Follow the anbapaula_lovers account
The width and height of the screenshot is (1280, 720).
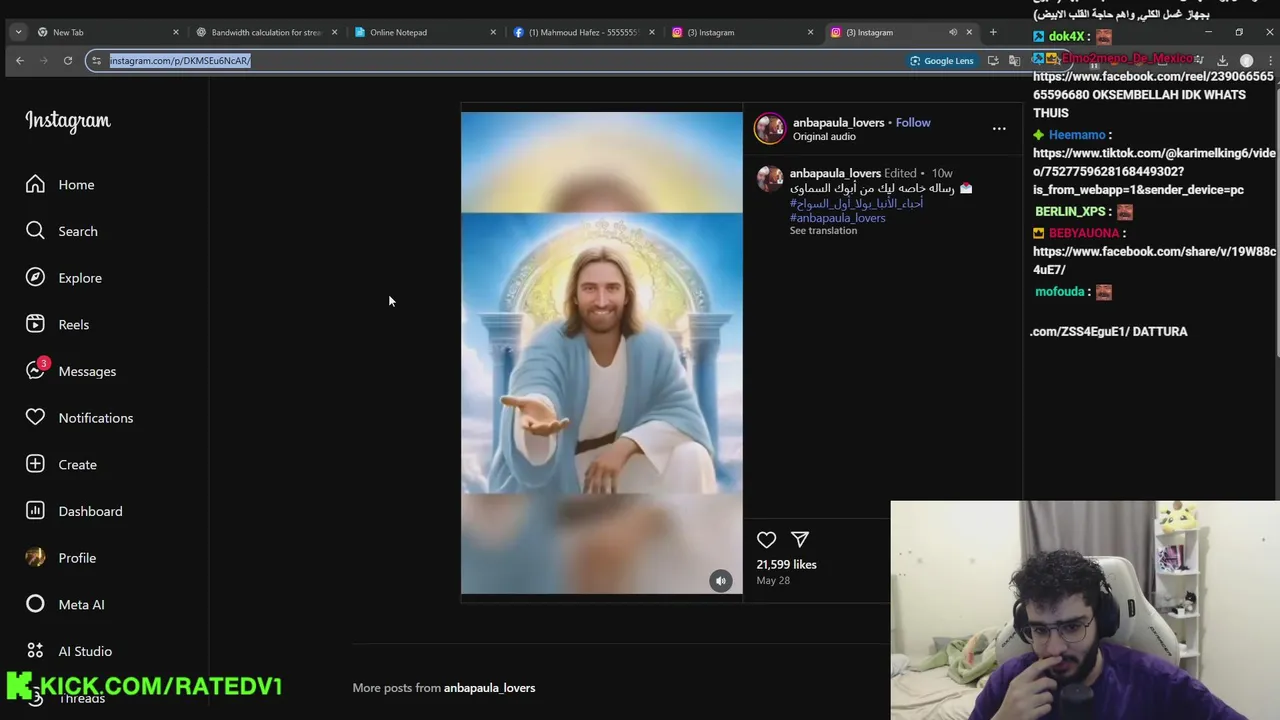click(913, 123)
